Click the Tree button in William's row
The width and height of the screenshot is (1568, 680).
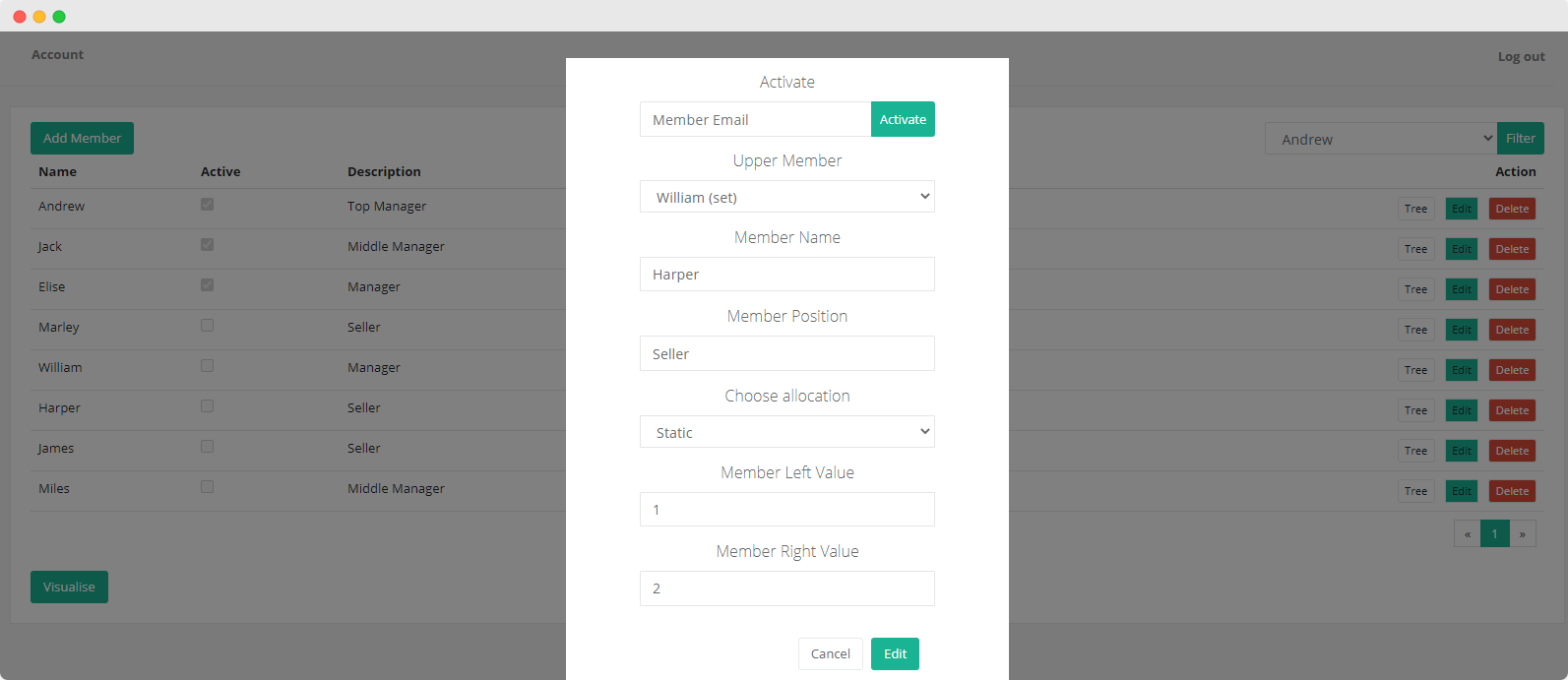coord(1415,370)
